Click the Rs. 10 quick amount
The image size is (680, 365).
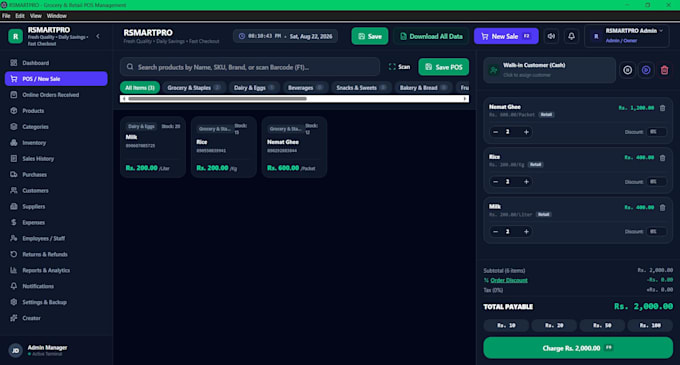pos(506,325)
